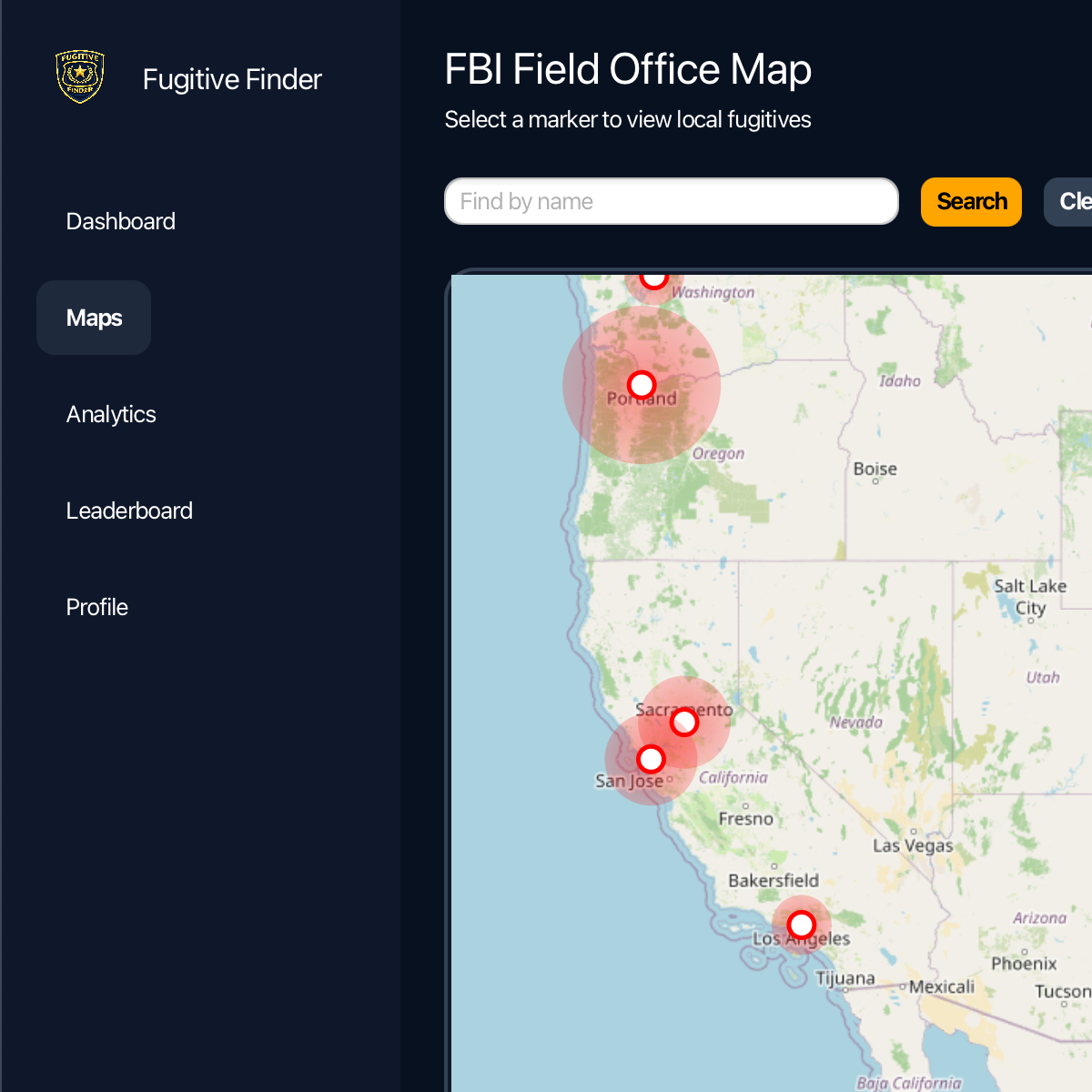
Task: Click the Tijuana map label
Action: pos(845,978)
